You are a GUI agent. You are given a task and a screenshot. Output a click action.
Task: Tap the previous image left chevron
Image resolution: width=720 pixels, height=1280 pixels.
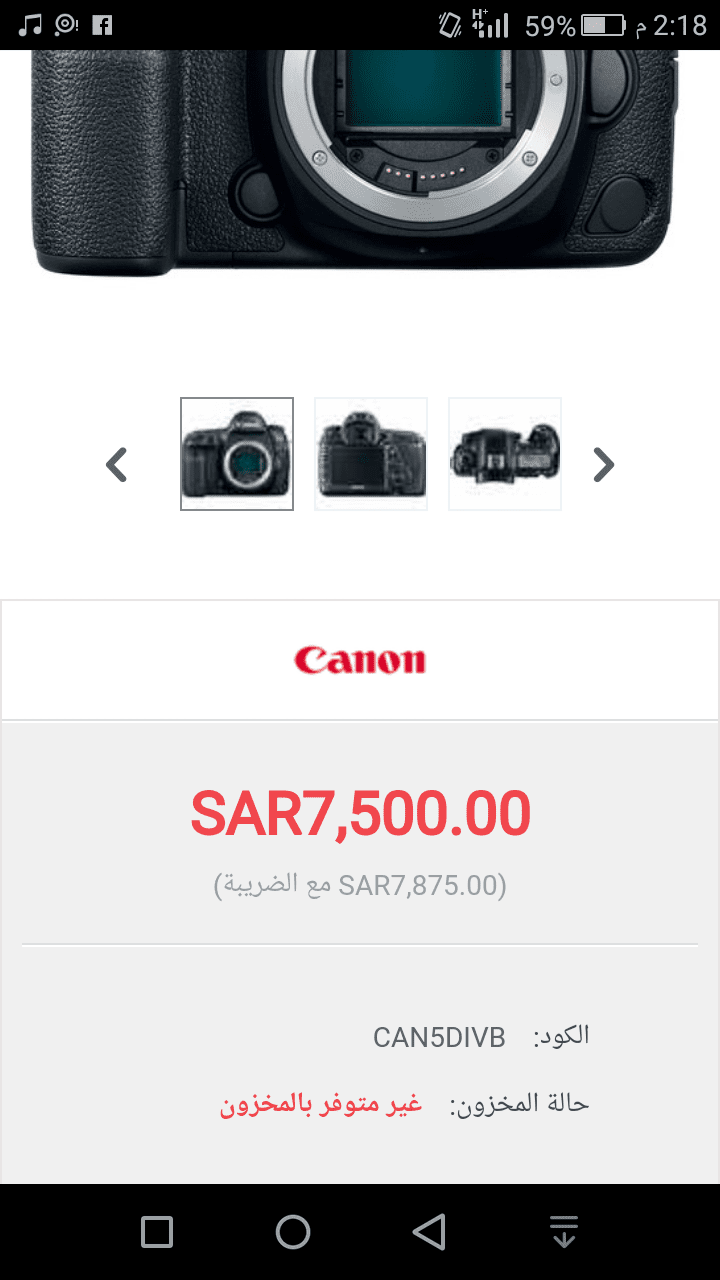coord(117,465)
